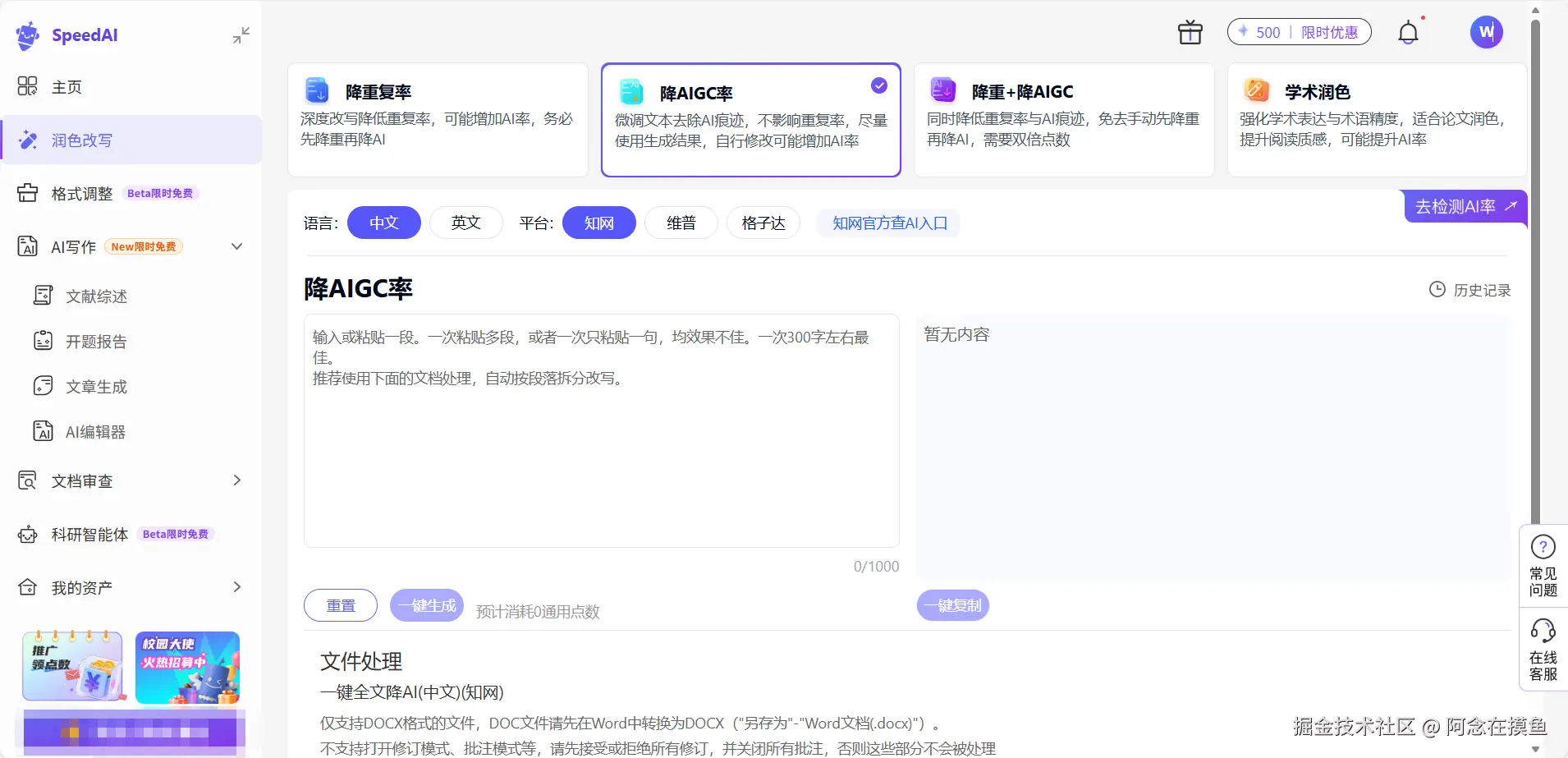Click the 降重复率 card icon
This screenshot has width=1568, height=758.
point(317,90)
